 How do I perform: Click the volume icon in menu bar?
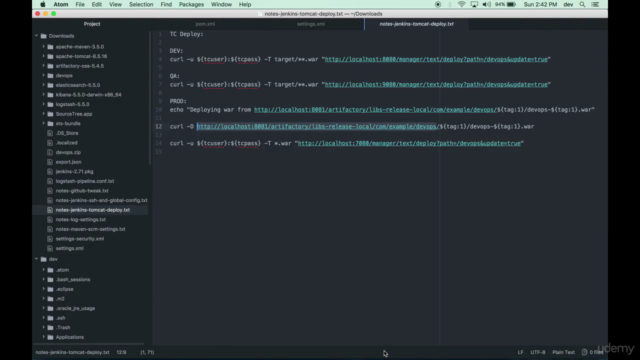point(487,4)
